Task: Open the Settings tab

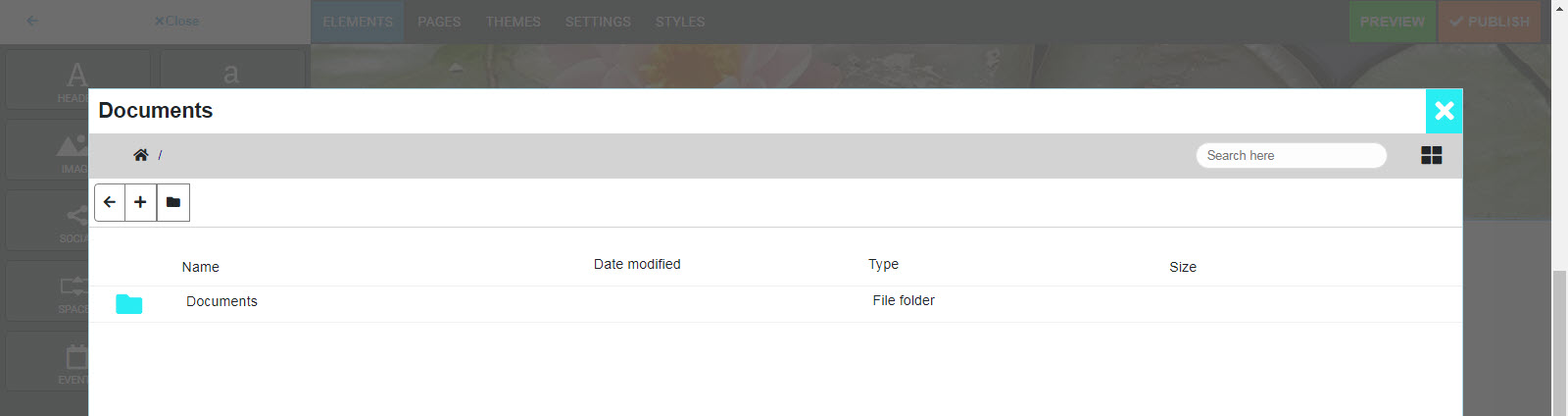Action: point(598,22)
